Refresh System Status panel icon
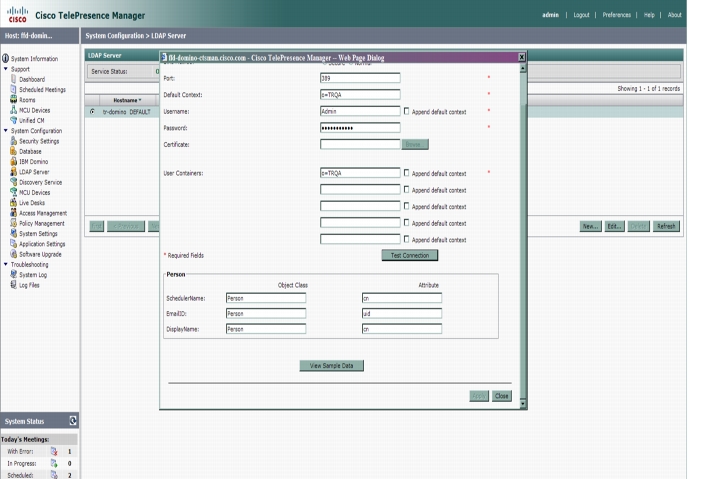Image resolution: width=701 pixels, height=479 pixels. 73,420
